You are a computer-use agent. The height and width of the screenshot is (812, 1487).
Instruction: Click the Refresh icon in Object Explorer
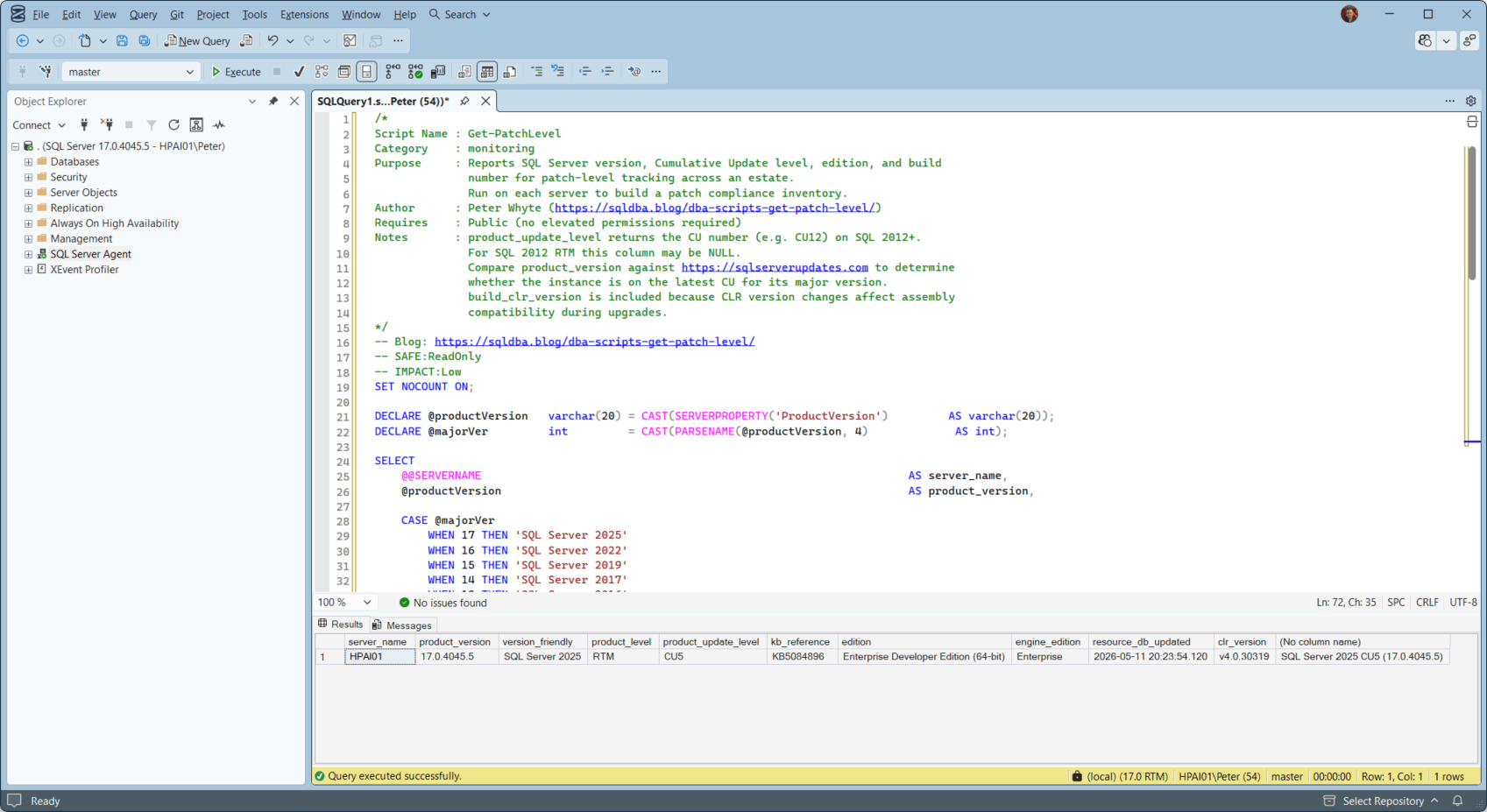click(173, 125)
